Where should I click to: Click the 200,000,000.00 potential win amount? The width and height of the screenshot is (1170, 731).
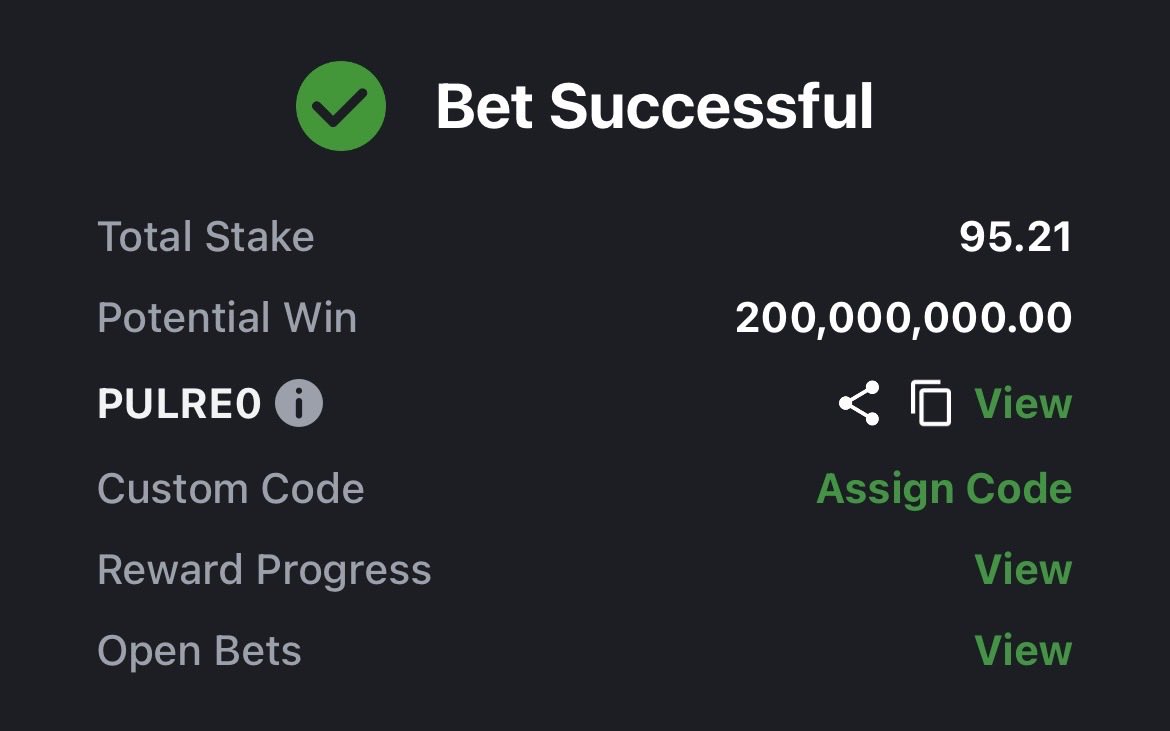[x=903, y=318]
